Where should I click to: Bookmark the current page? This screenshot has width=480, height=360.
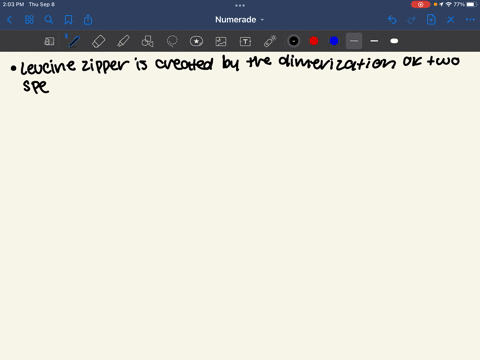pos(68,20)
